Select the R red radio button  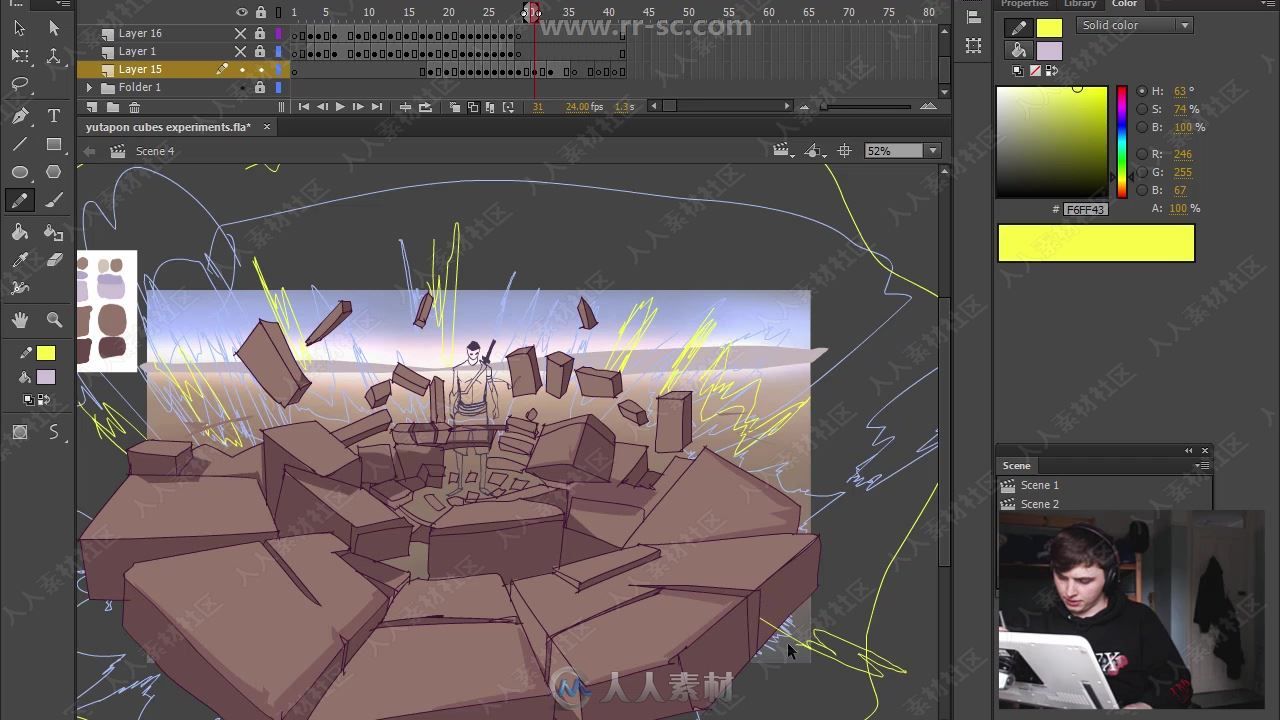coord(1142,154)
